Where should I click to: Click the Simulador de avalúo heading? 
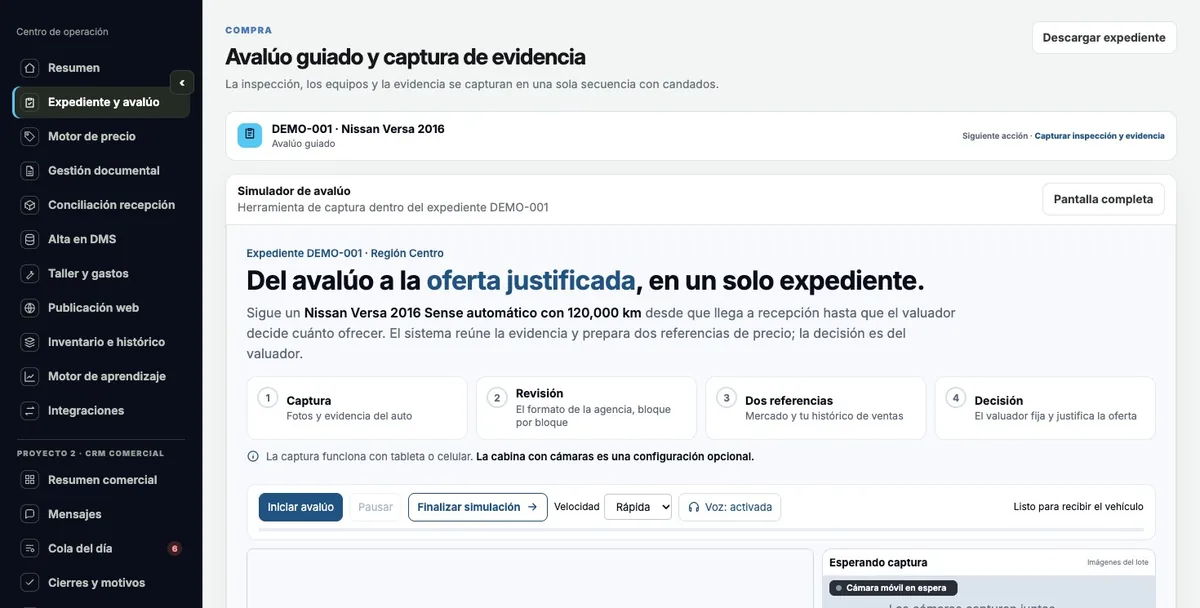pyautogui.click(x=294, y=191)
